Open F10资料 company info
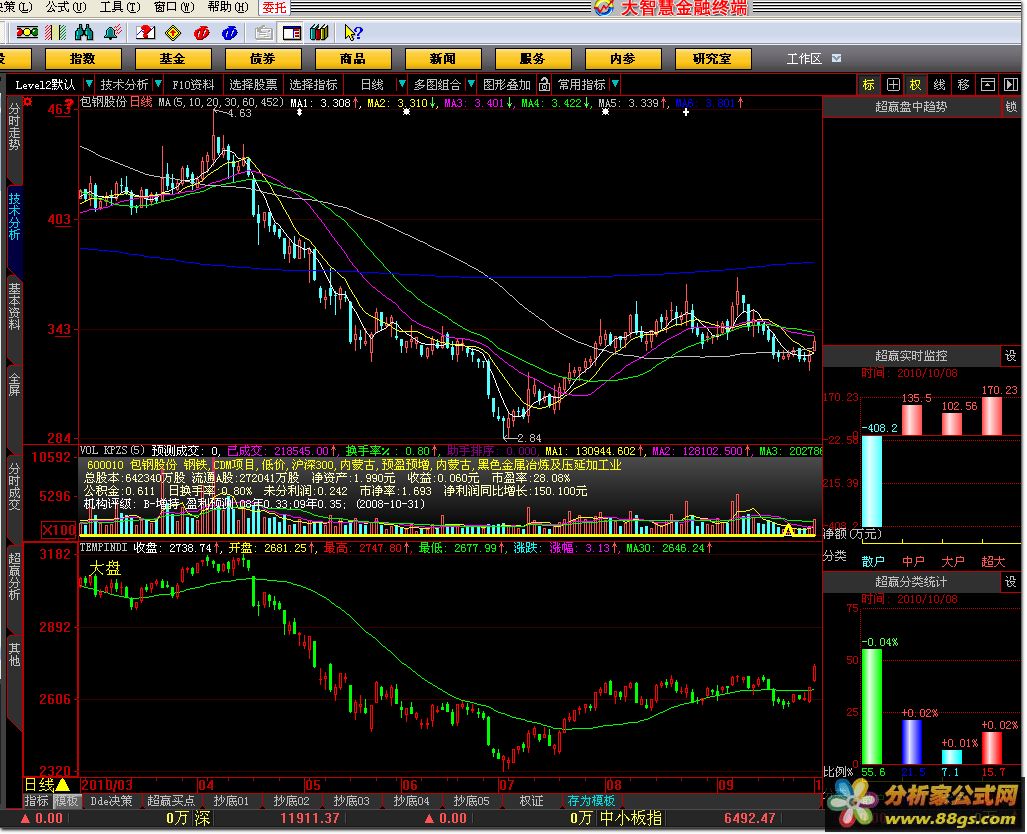The image size is (1027, 834). (193, 85)
